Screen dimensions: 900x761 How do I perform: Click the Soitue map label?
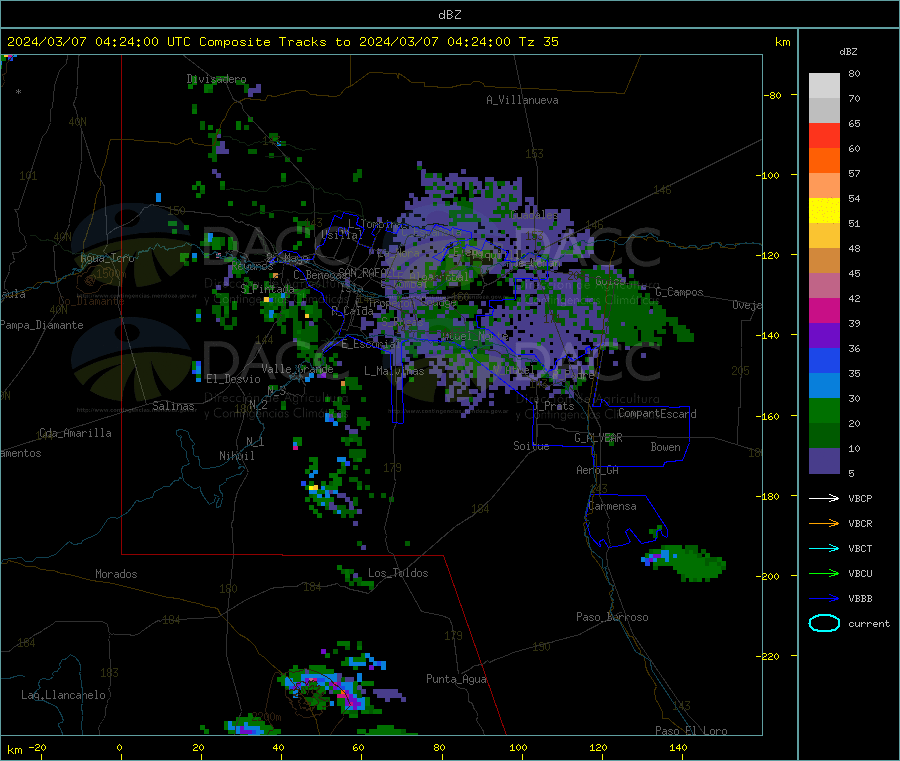coord(531,446)
